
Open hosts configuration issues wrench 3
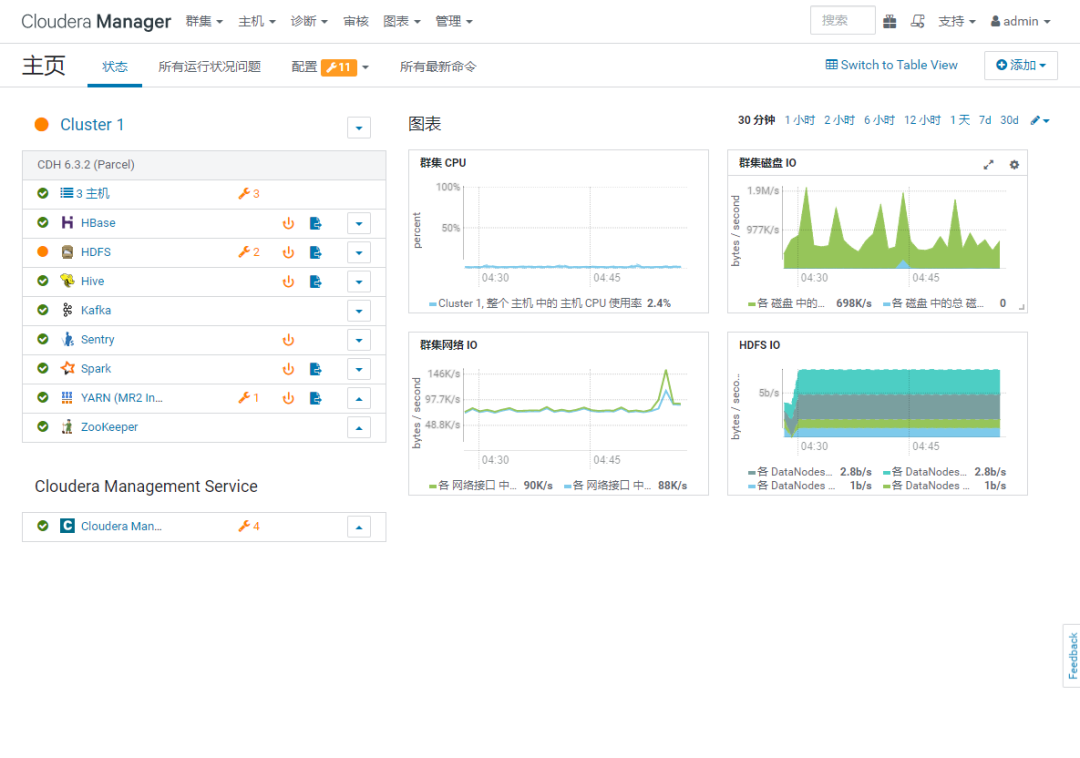[249, 194]
